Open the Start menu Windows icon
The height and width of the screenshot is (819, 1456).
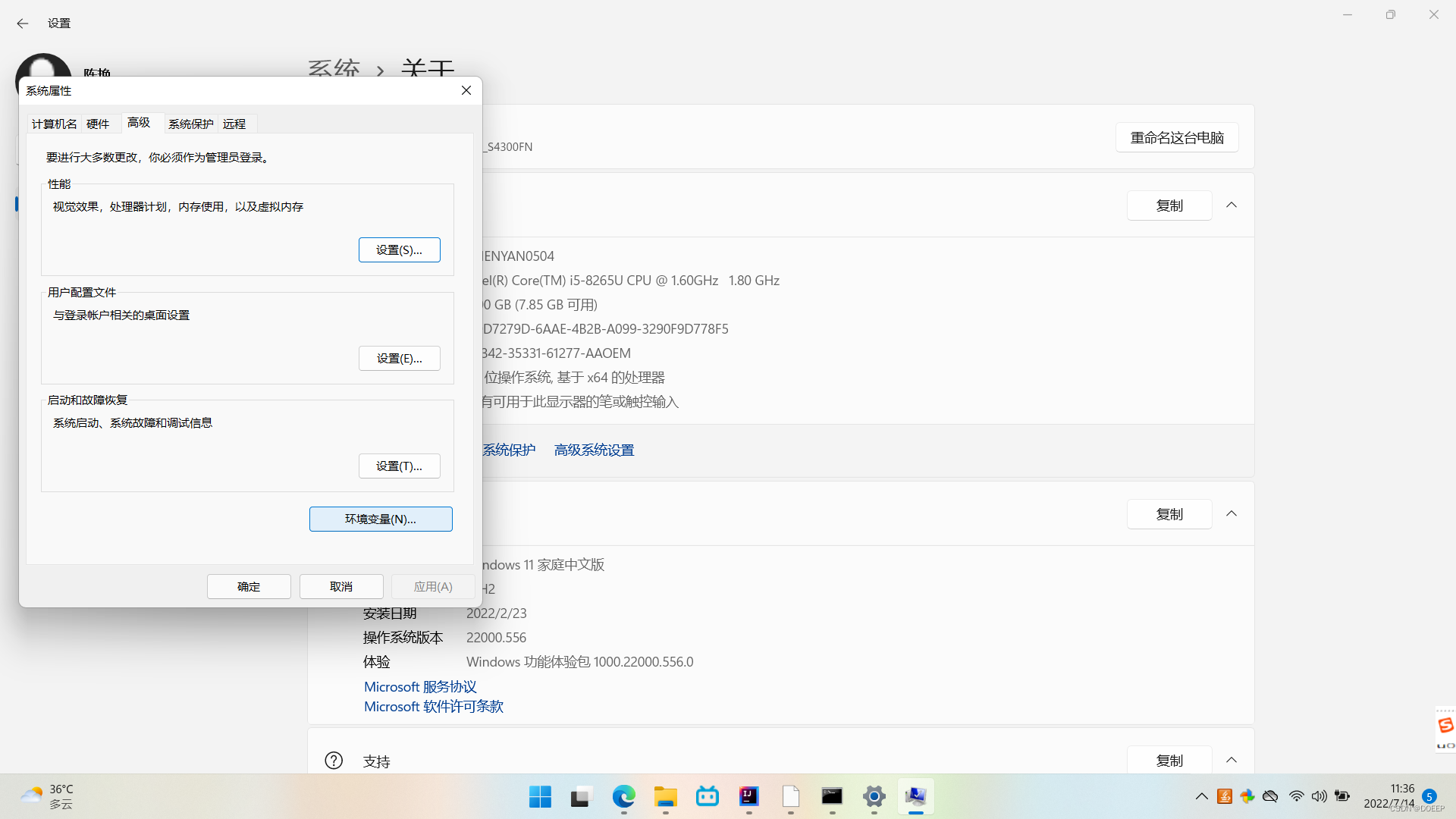click(540, 796)
